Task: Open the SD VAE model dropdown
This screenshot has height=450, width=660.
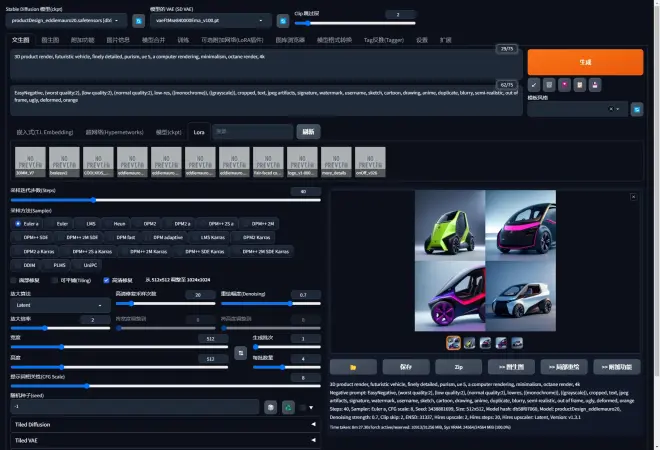Action: pyautogui.click(x=211, y=21)
